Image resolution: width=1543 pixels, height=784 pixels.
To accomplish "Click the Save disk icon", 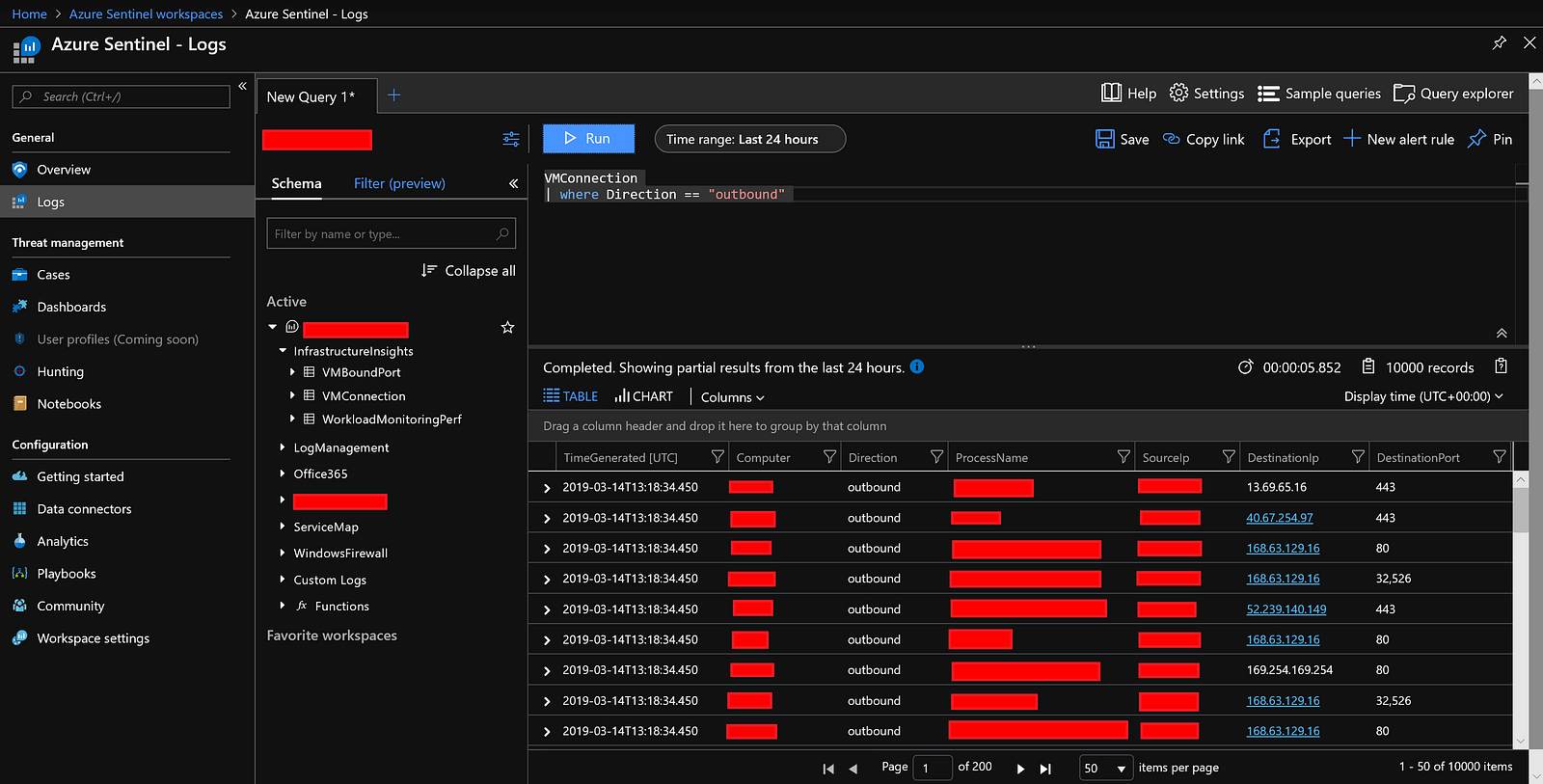I will tap(1105, 139).
